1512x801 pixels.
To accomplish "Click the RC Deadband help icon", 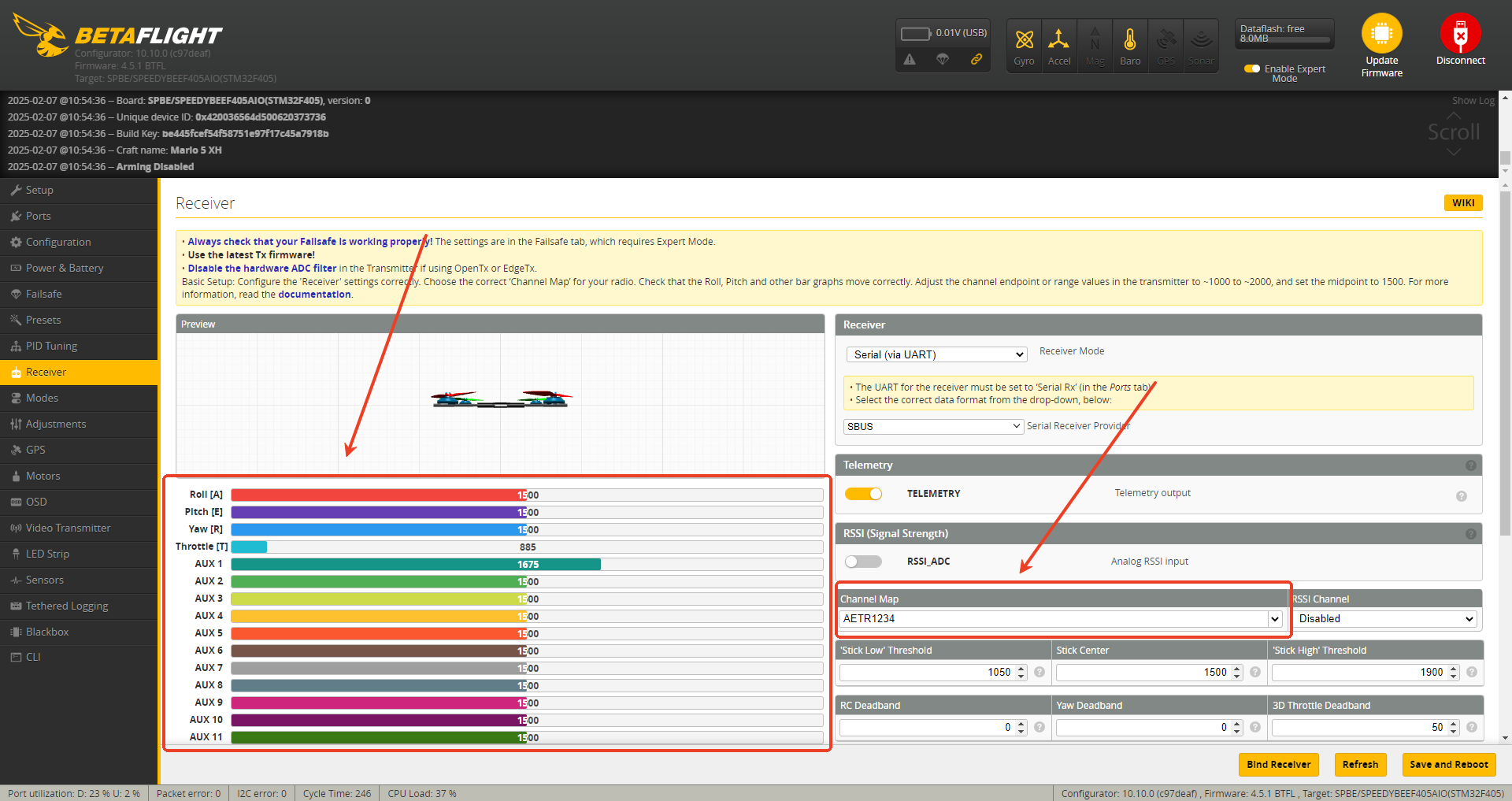I will [1039, 727].
